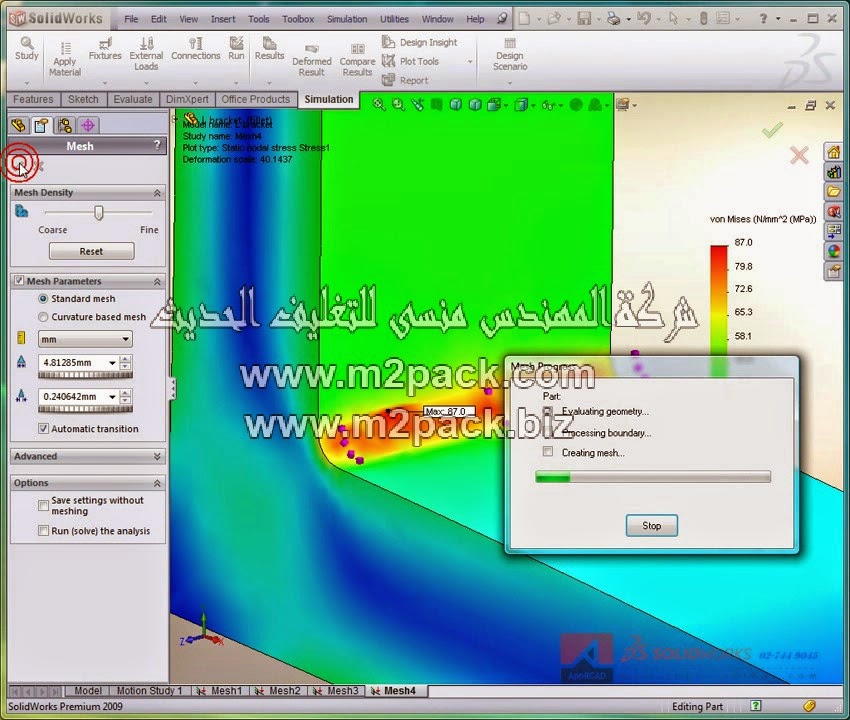This screenshot has width=850, height=720.
Task: Open the Study dropdown arrow below icon
Action: click(x=27, y=83)
